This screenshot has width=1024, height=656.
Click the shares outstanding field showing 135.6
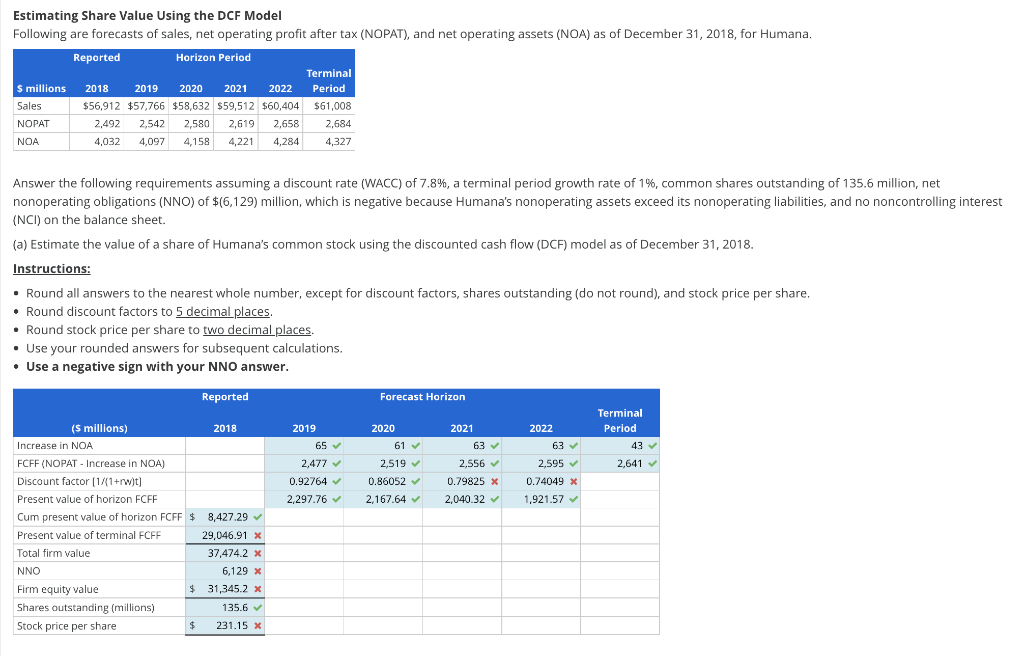[x=225, y=608]
